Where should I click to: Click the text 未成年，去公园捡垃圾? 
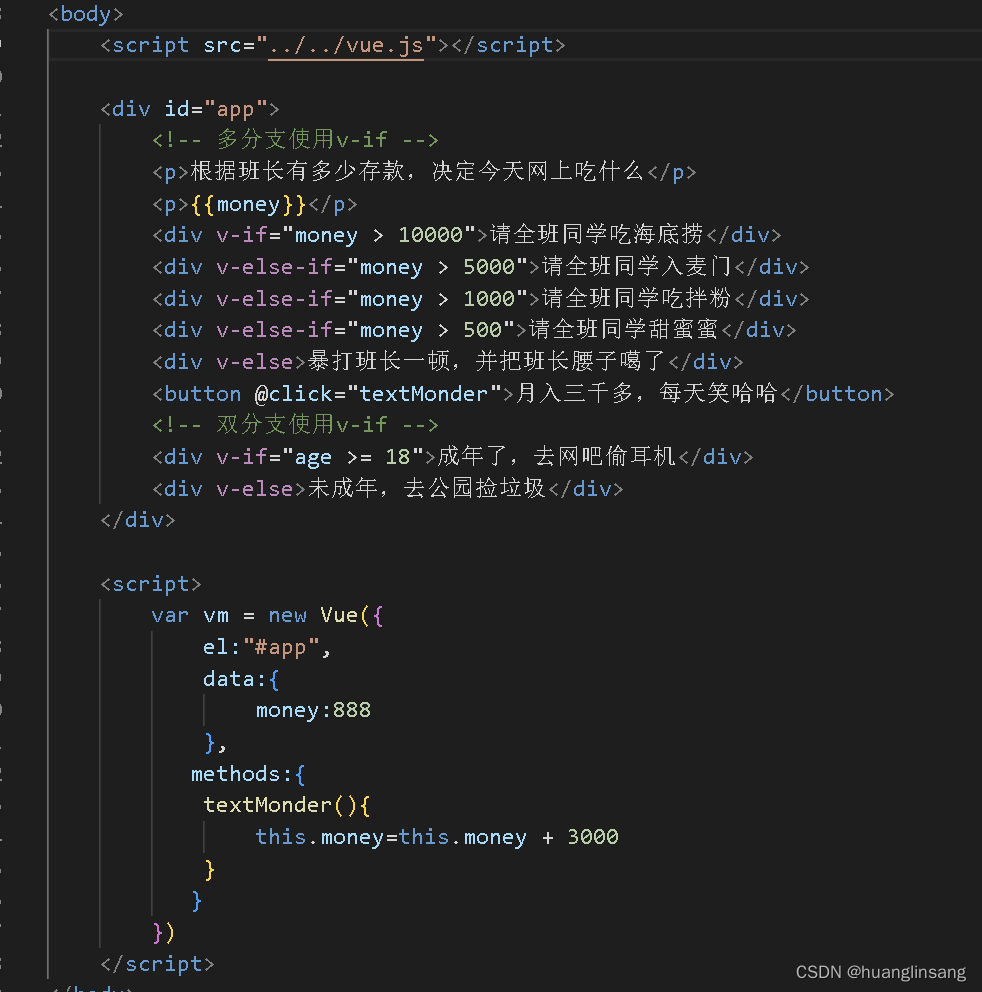click(x=426, y=488)
